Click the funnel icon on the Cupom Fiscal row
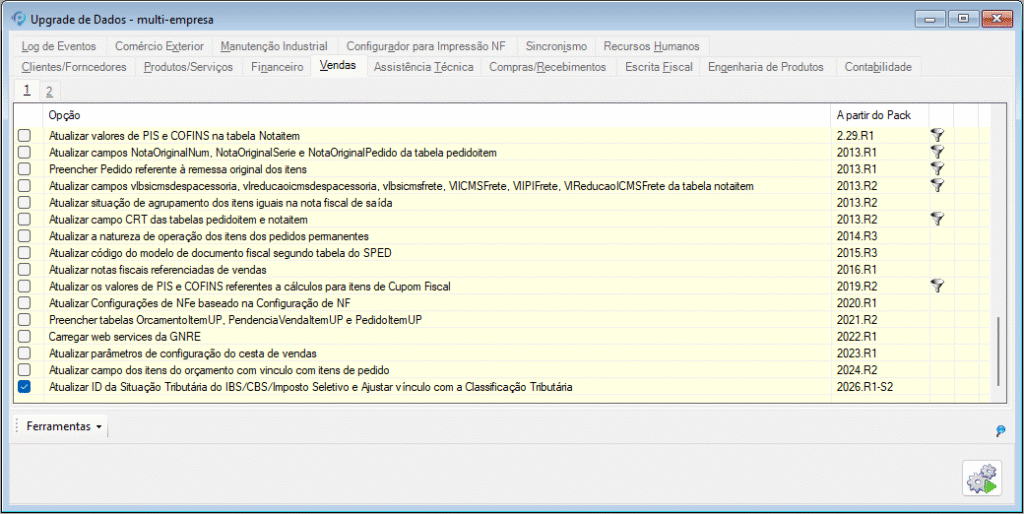 (x=937, y=286)
